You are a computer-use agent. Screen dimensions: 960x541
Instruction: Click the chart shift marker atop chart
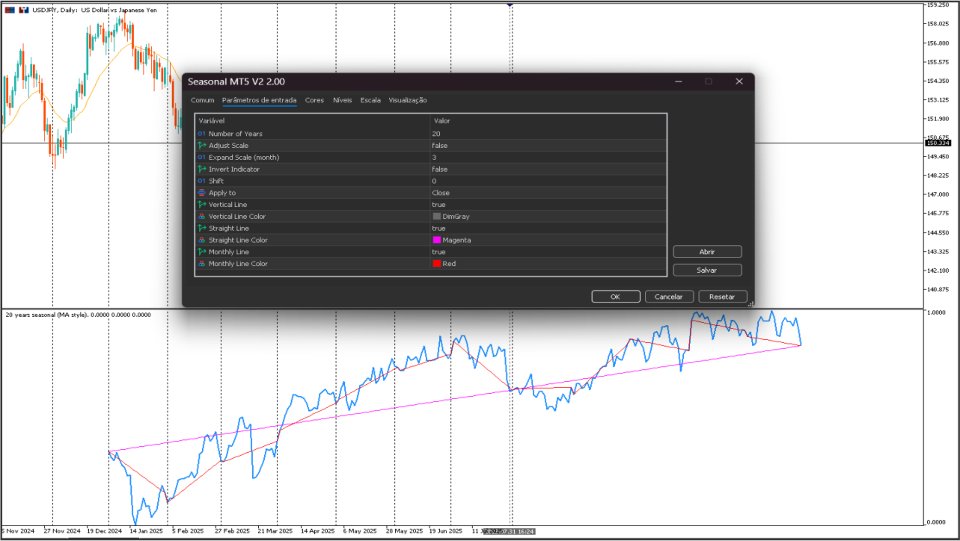click(509, 4)
